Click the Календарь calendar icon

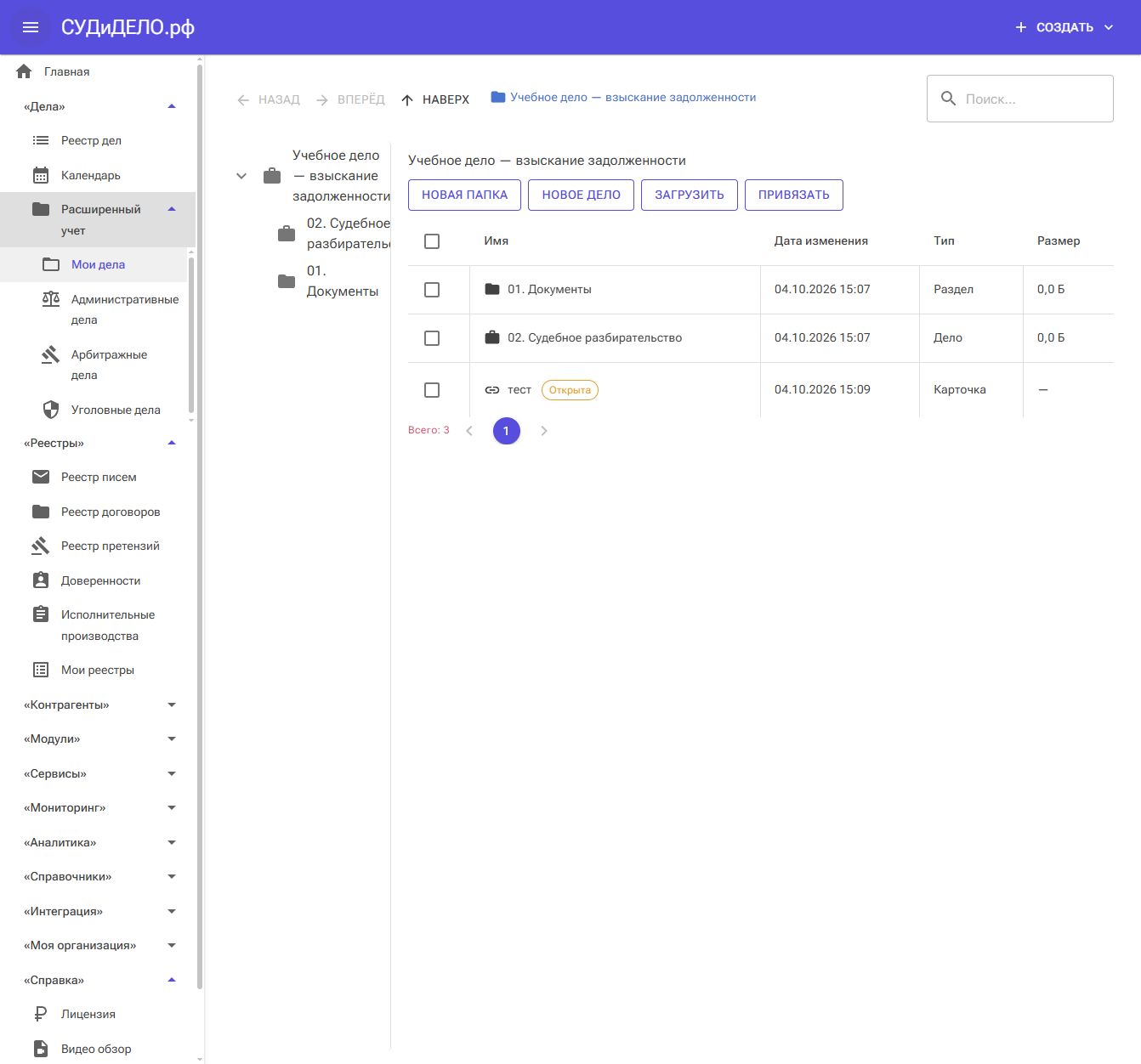tap(41, 175)
